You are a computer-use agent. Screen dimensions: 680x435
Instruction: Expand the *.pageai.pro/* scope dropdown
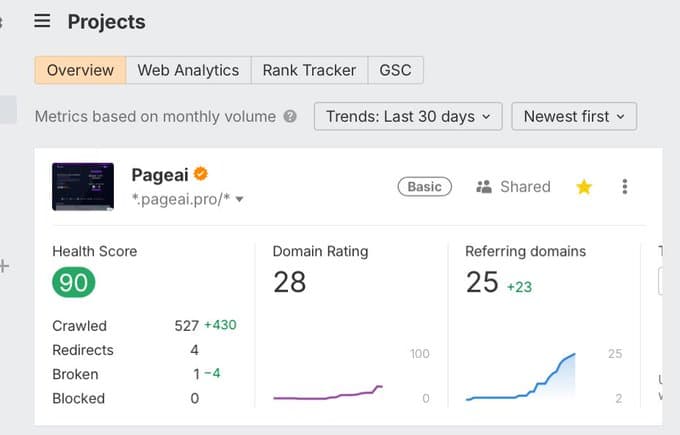coord(239,200)
